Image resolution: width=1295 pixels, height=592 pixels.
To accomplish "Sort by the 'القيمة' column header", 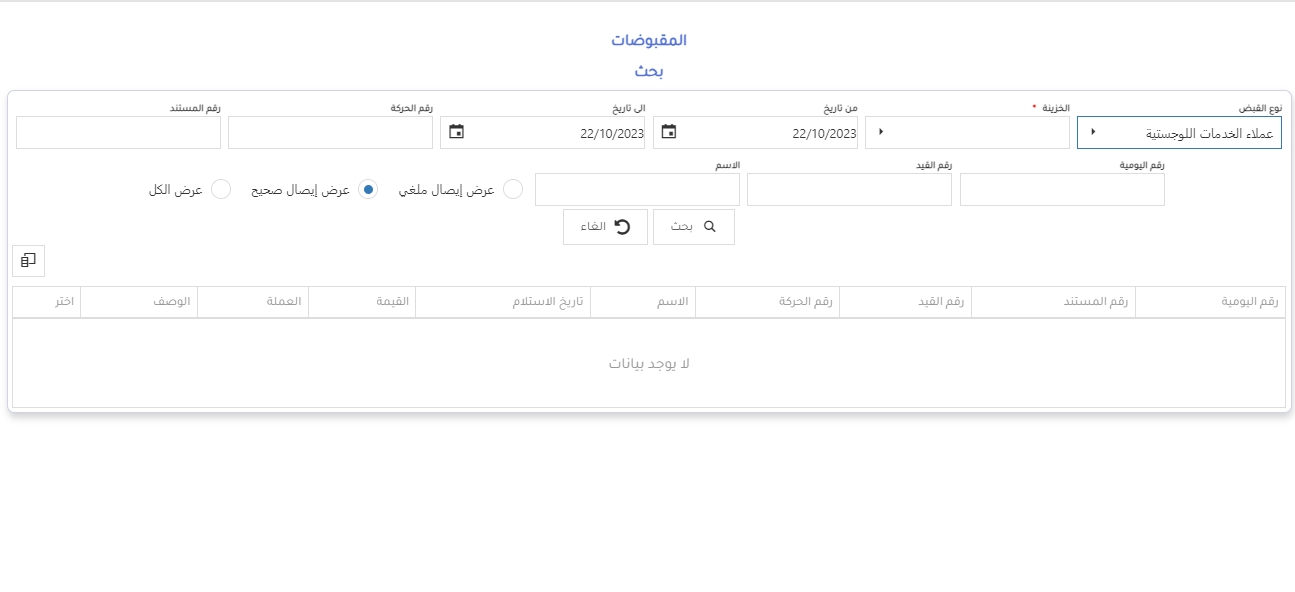I will click(361, 302).
